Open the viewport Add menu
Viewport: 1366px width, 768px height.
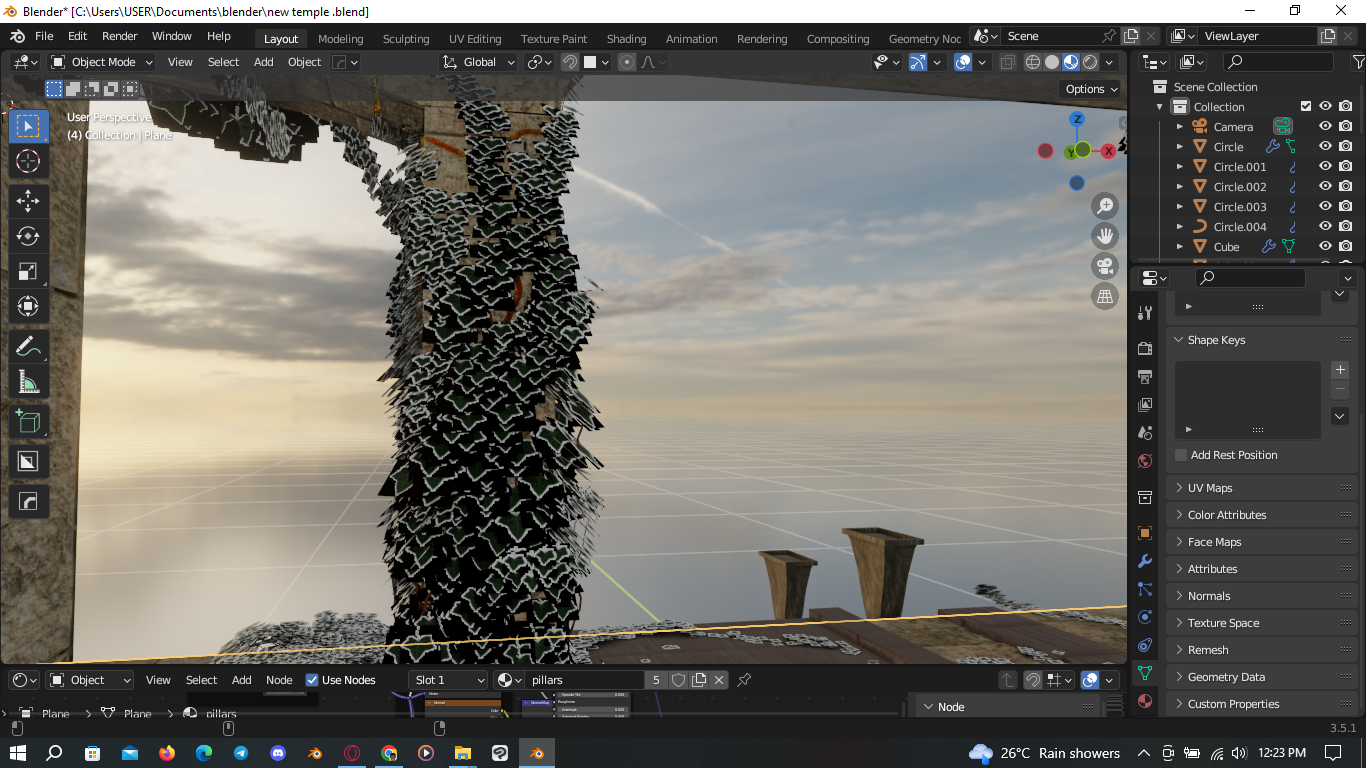click(x=263, y=62)
